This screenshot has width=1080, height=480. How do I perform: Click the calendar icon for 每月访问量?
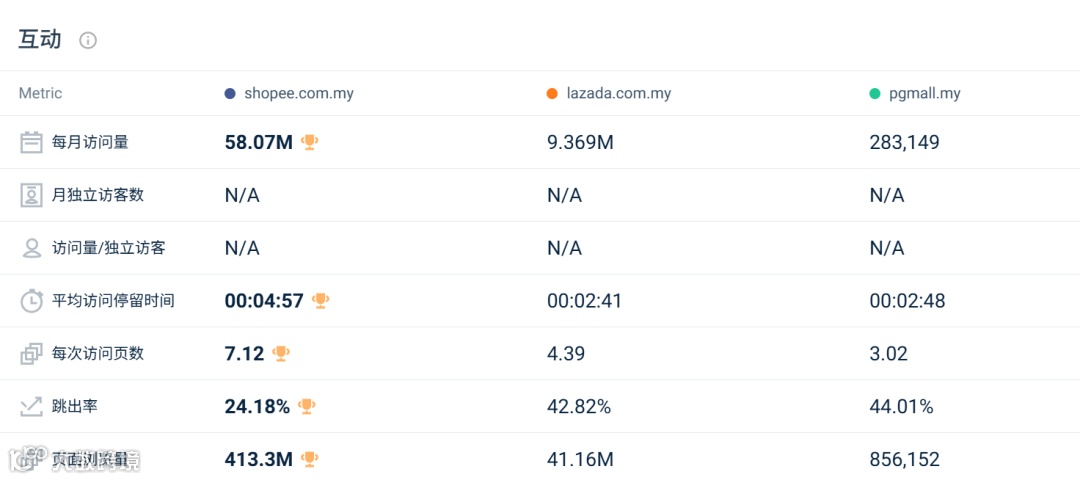point(32,142)
